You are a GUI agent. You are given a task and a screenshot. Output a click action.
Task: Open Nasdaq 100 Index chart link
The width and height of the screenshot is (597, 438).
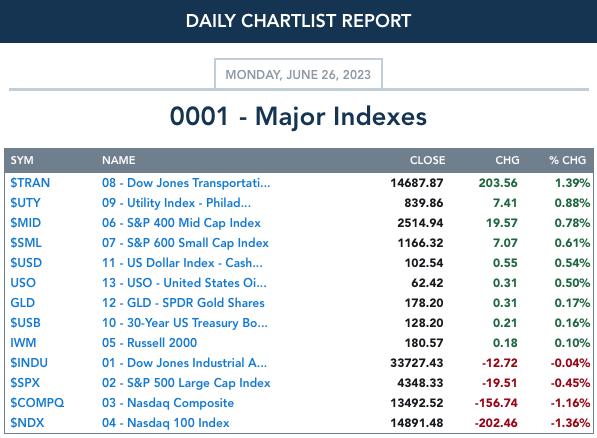166,423
